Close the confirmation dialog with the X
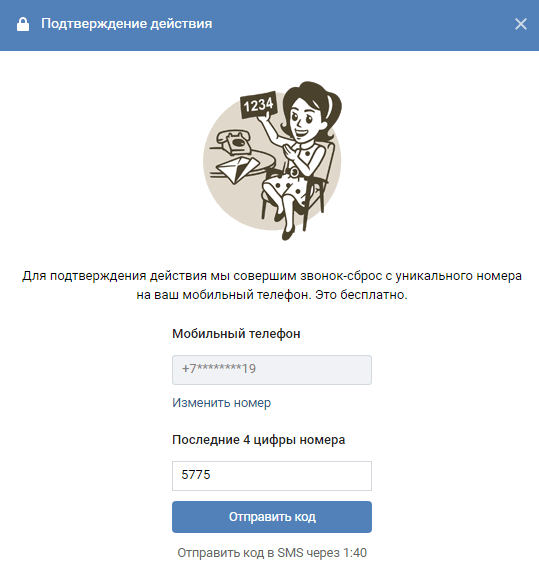The width and height of the screenshot is (539, 578). click(521, 24)
